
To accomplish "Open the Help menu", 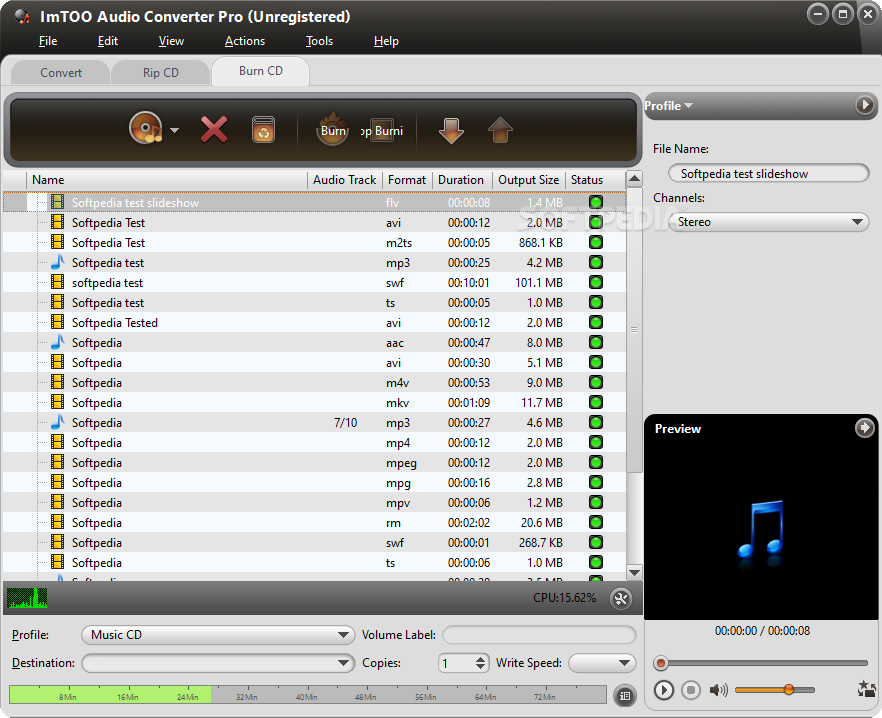I will [386, 41].
